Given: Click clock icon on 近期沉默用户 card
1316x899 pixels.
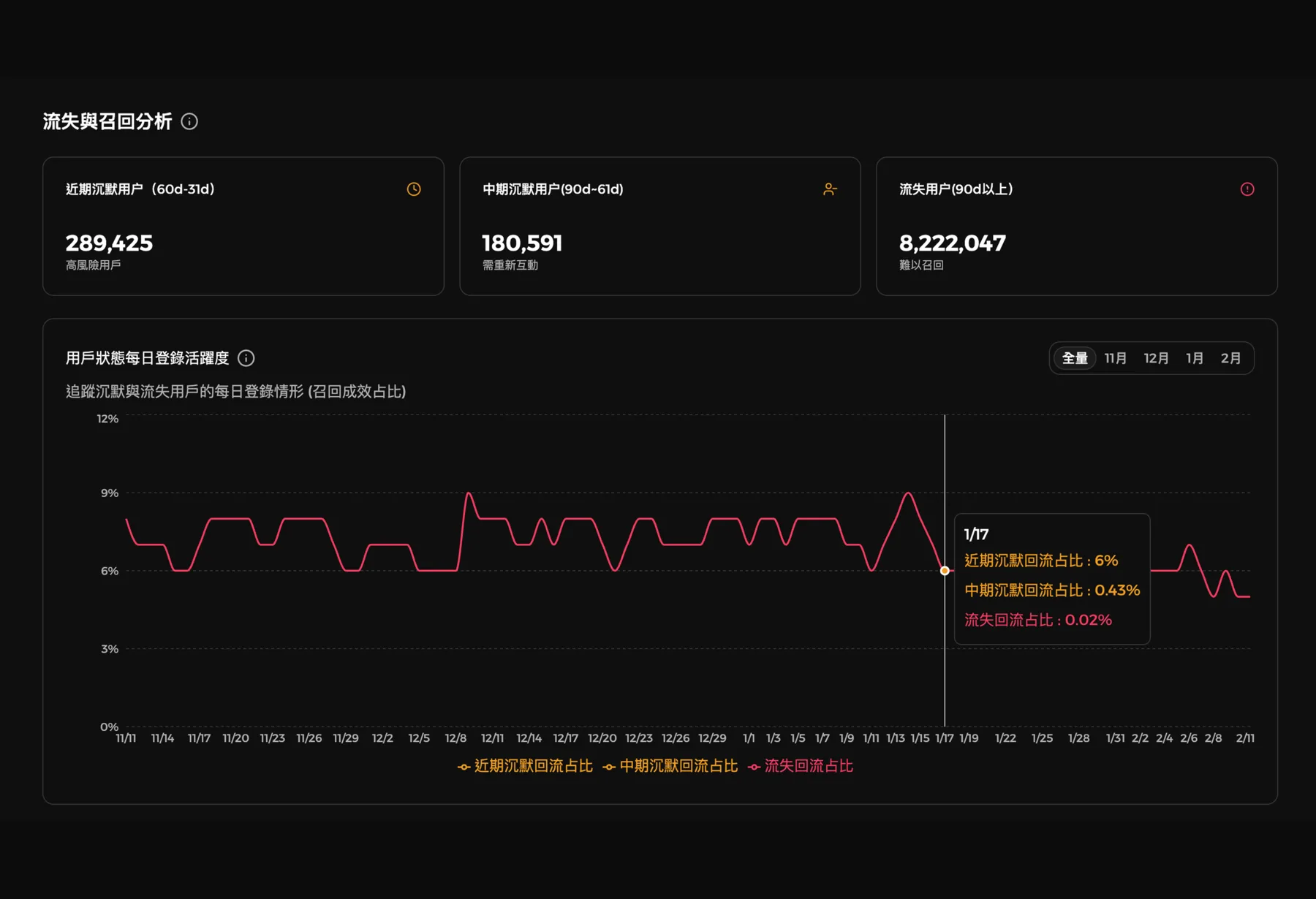Looking at the screenshot, I should [x=414, y=189].
